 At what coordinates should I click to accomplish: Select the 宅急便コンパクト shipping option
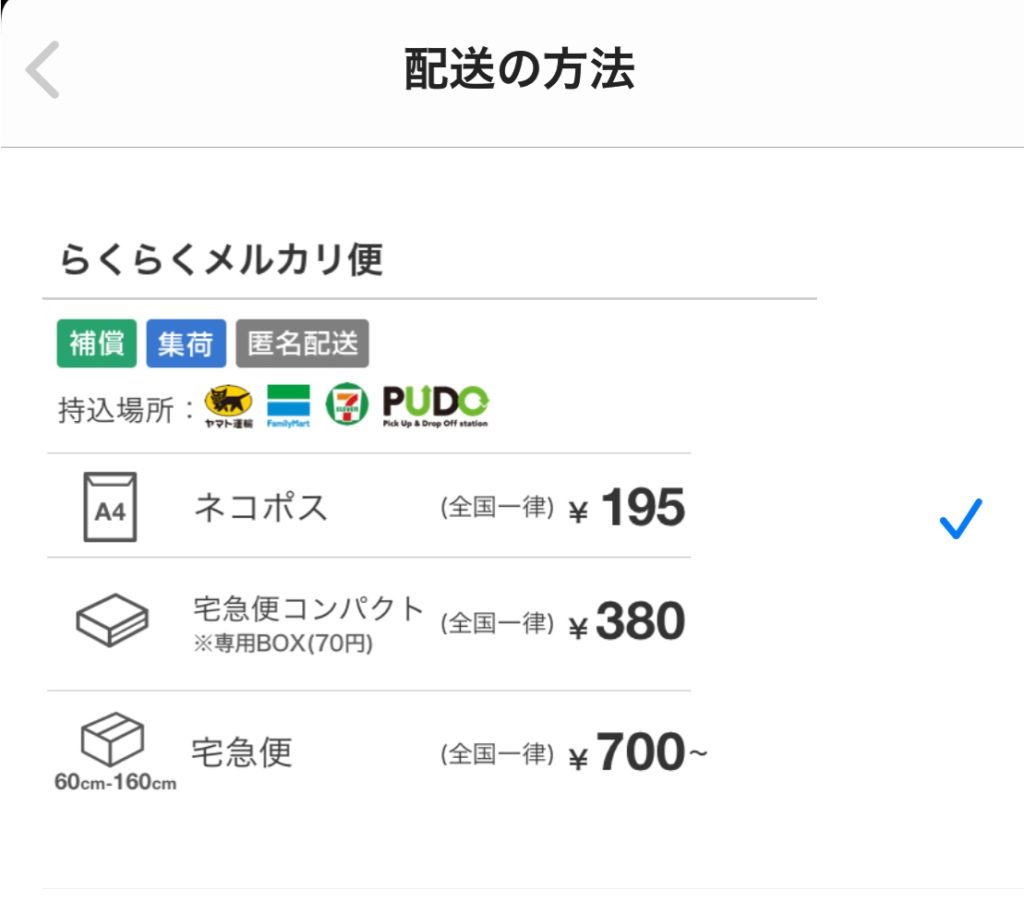pyautogui.click(x=308, y=609)
